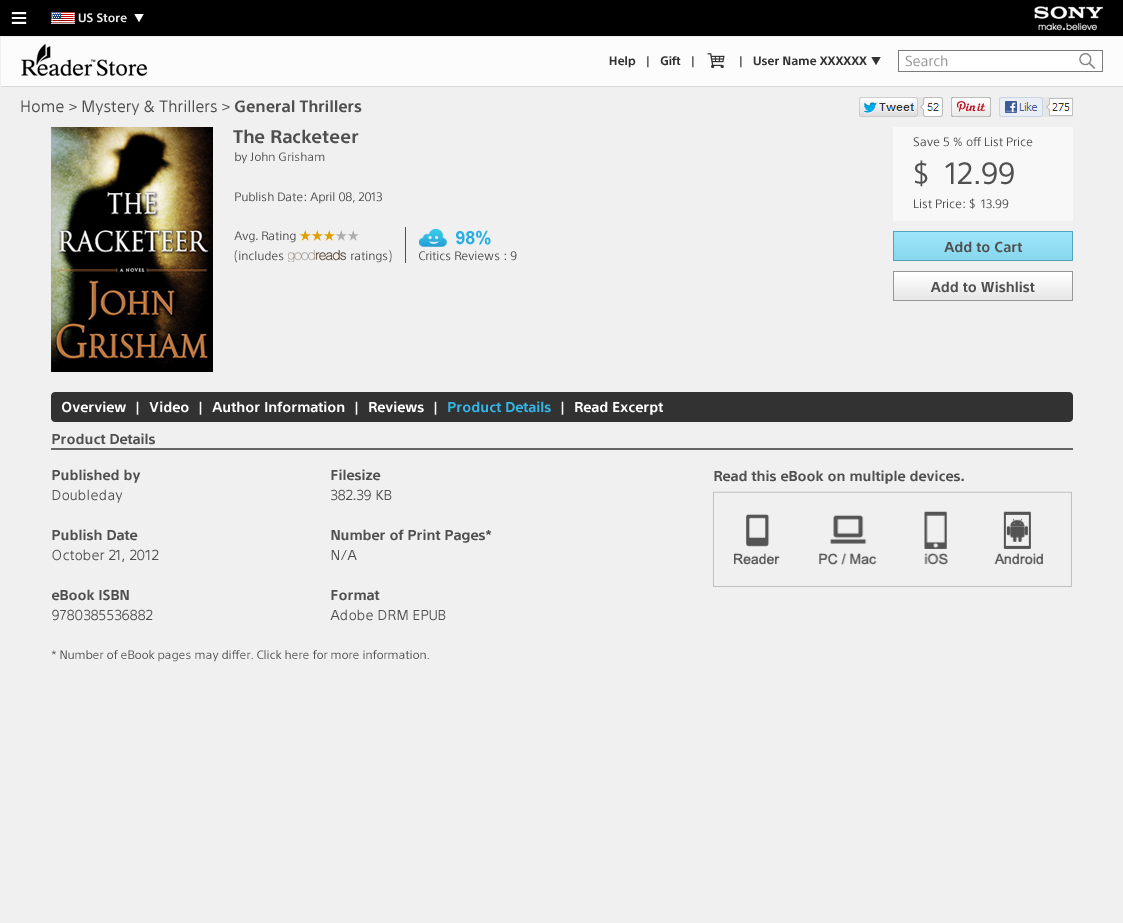Open the Gift link
Image resolution: width=1123 pixels, height=923 pixels.
coord(670,61)
